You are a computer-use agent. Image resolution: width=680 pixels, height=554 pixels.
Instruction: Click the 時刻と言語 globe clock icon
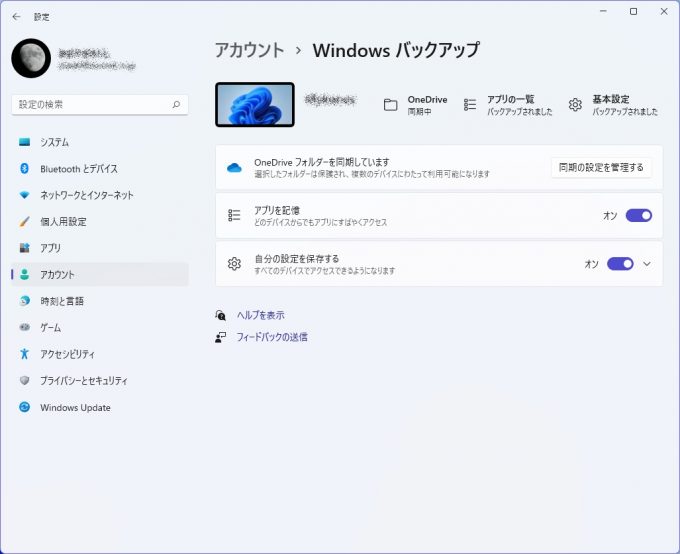25,301
